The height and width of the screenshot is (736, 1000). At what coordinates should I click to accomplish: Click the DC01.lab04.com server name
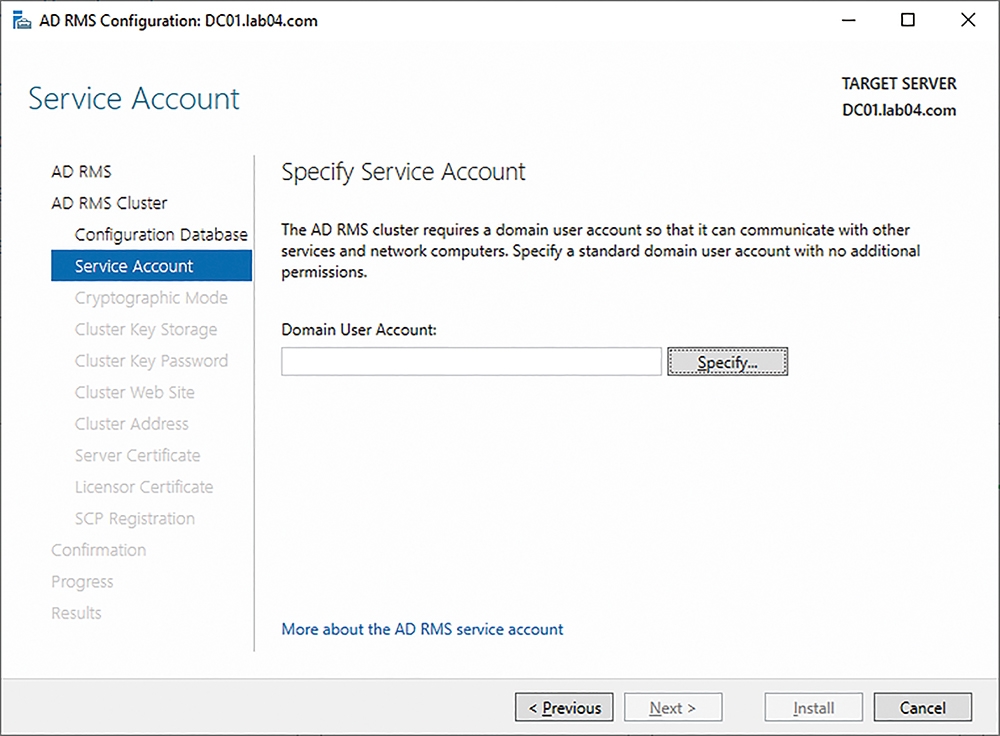click(899, 110)
